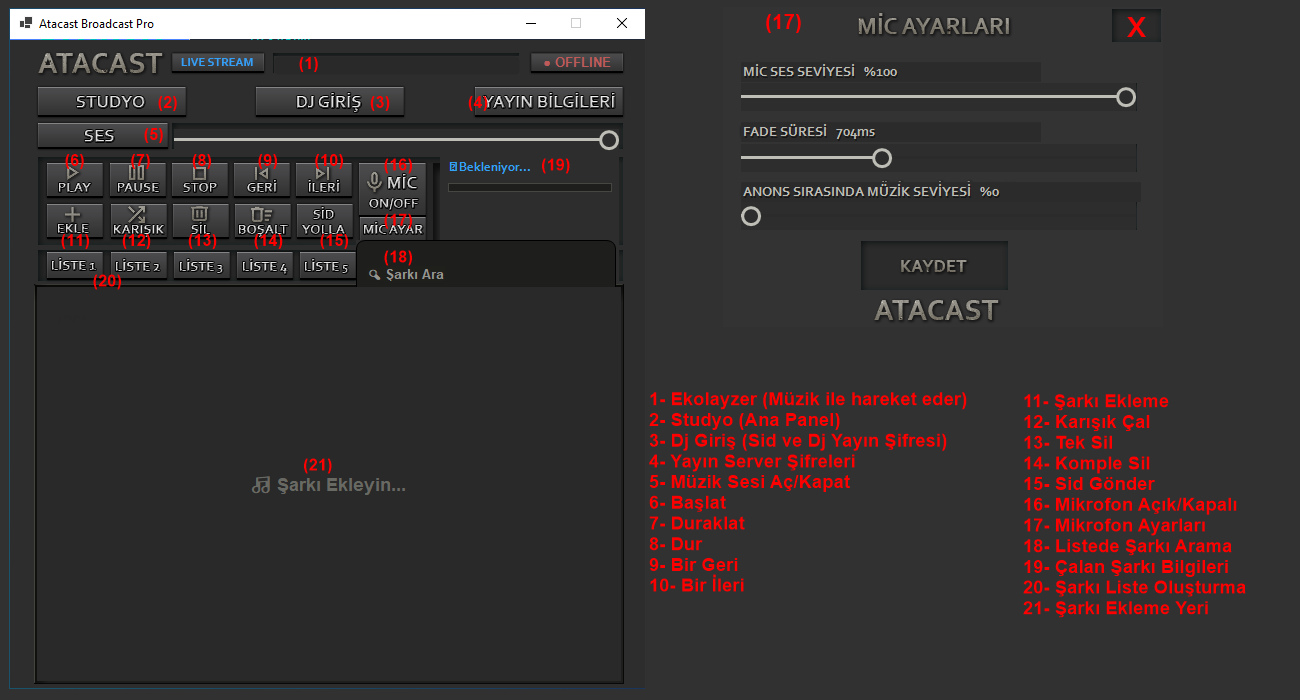Add a song with EKLE
The height and width of the screenshot is (700, 1300).
click(x=74, y=221)
